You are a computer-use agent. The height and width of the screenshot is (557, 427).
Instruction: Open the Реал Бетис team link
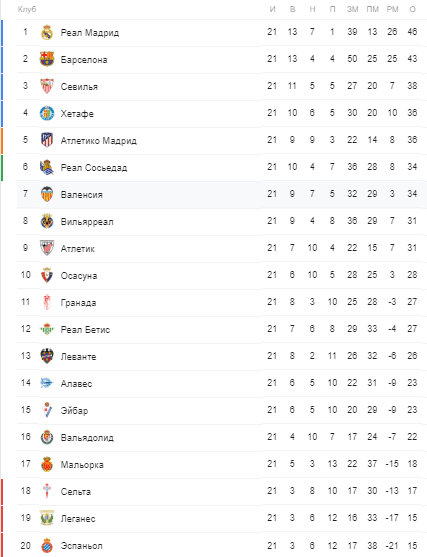coord(85,330)
